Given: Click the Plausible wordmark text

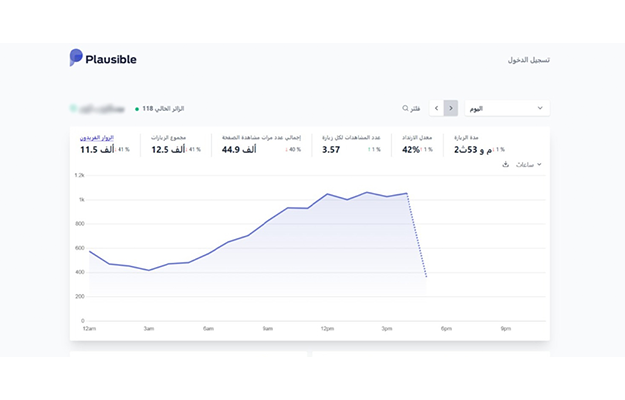Looking at the screenshot, I should (x=111, y=59).
